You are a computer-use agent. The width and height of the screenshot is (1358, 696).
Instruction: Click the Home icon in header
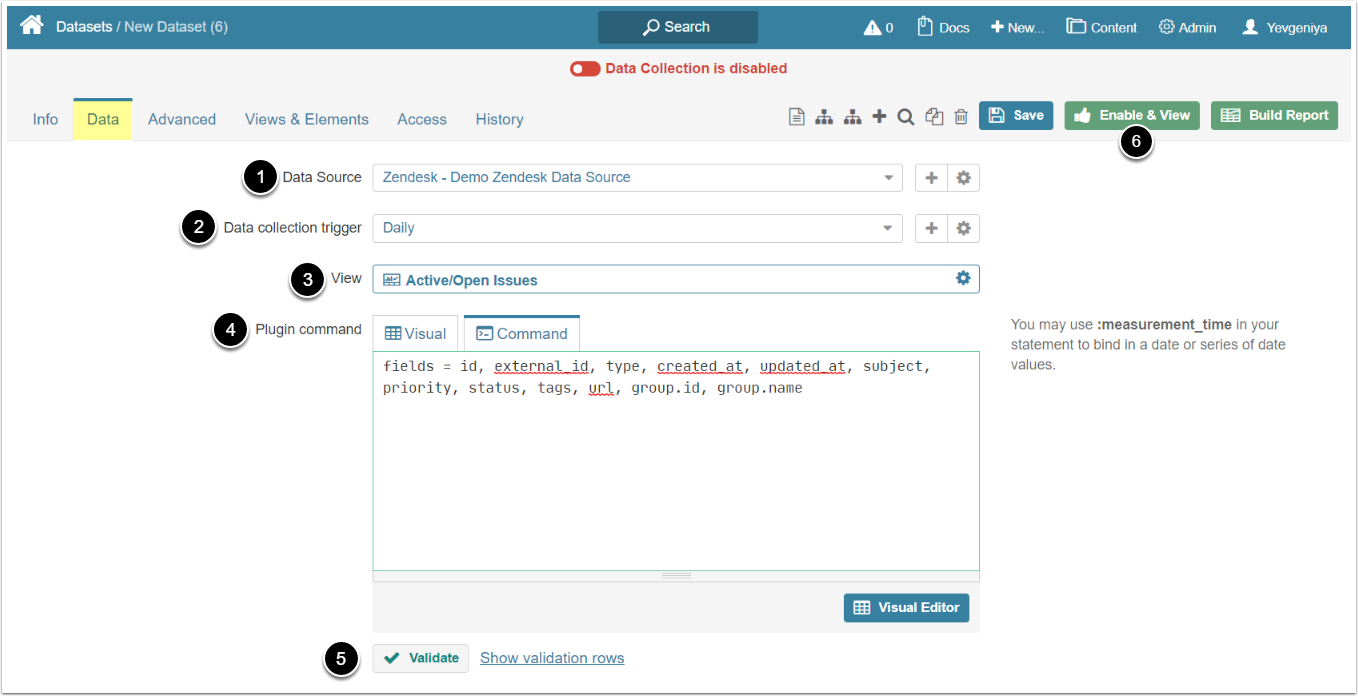pos(32,26)
